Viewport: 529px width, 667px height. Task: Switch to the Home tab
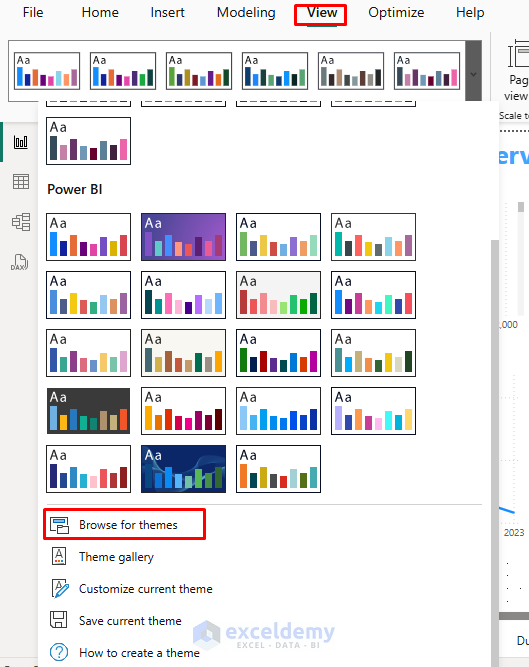pos(100,12)
